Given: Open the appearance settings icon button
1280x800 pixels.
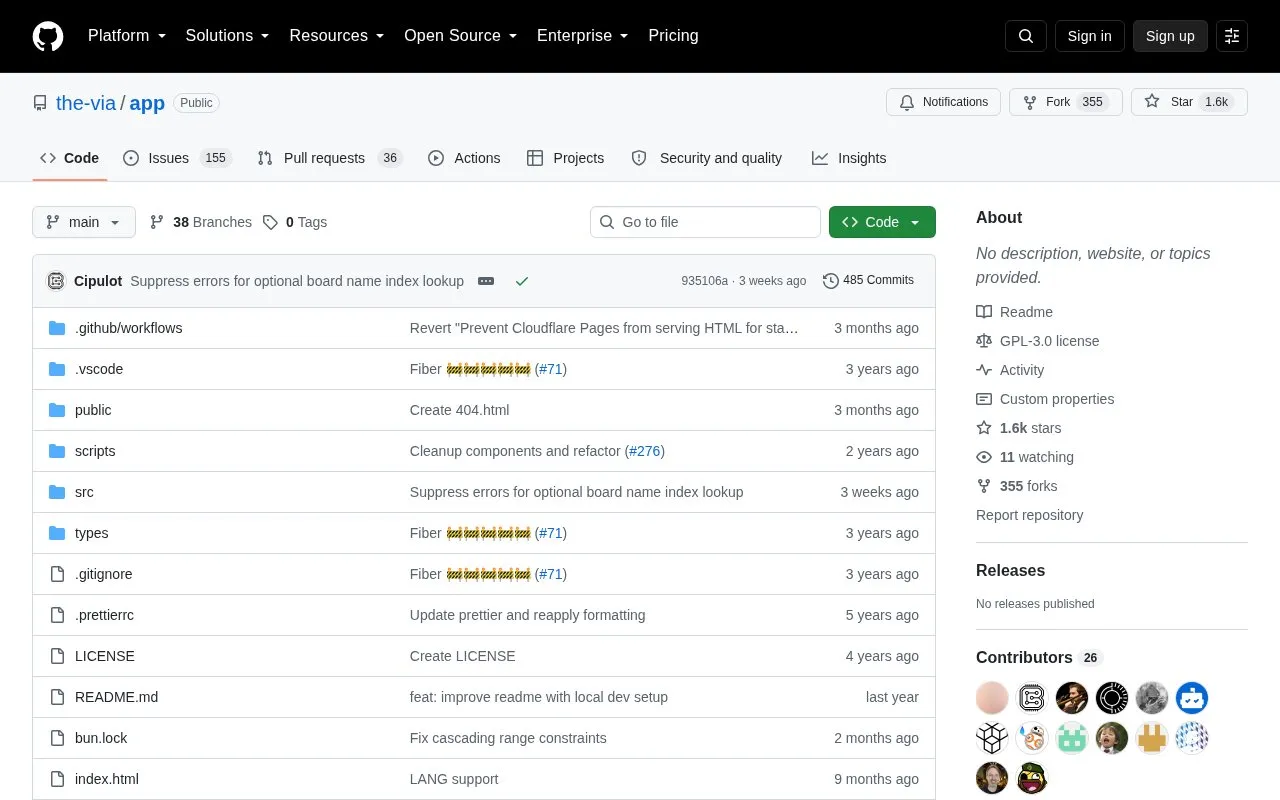Looking at the screenshot, I should click(x=1232, y=36).
